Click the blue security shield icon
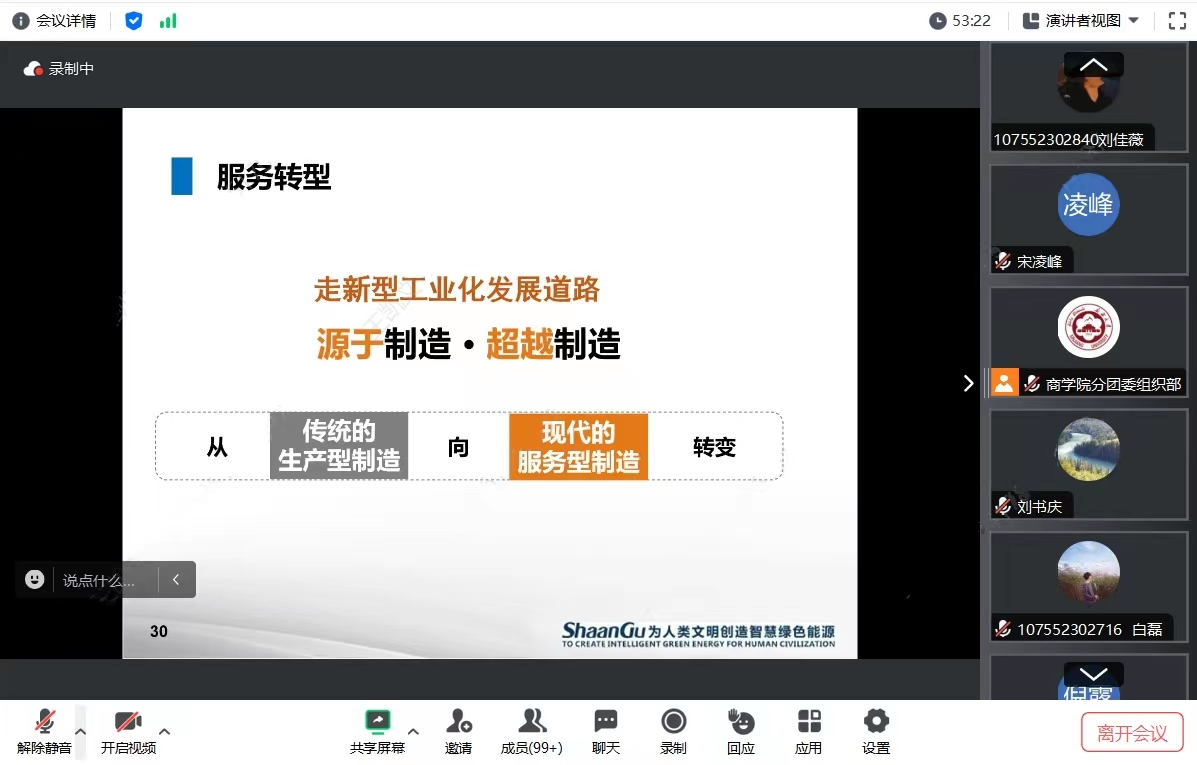 click(134, 21)
